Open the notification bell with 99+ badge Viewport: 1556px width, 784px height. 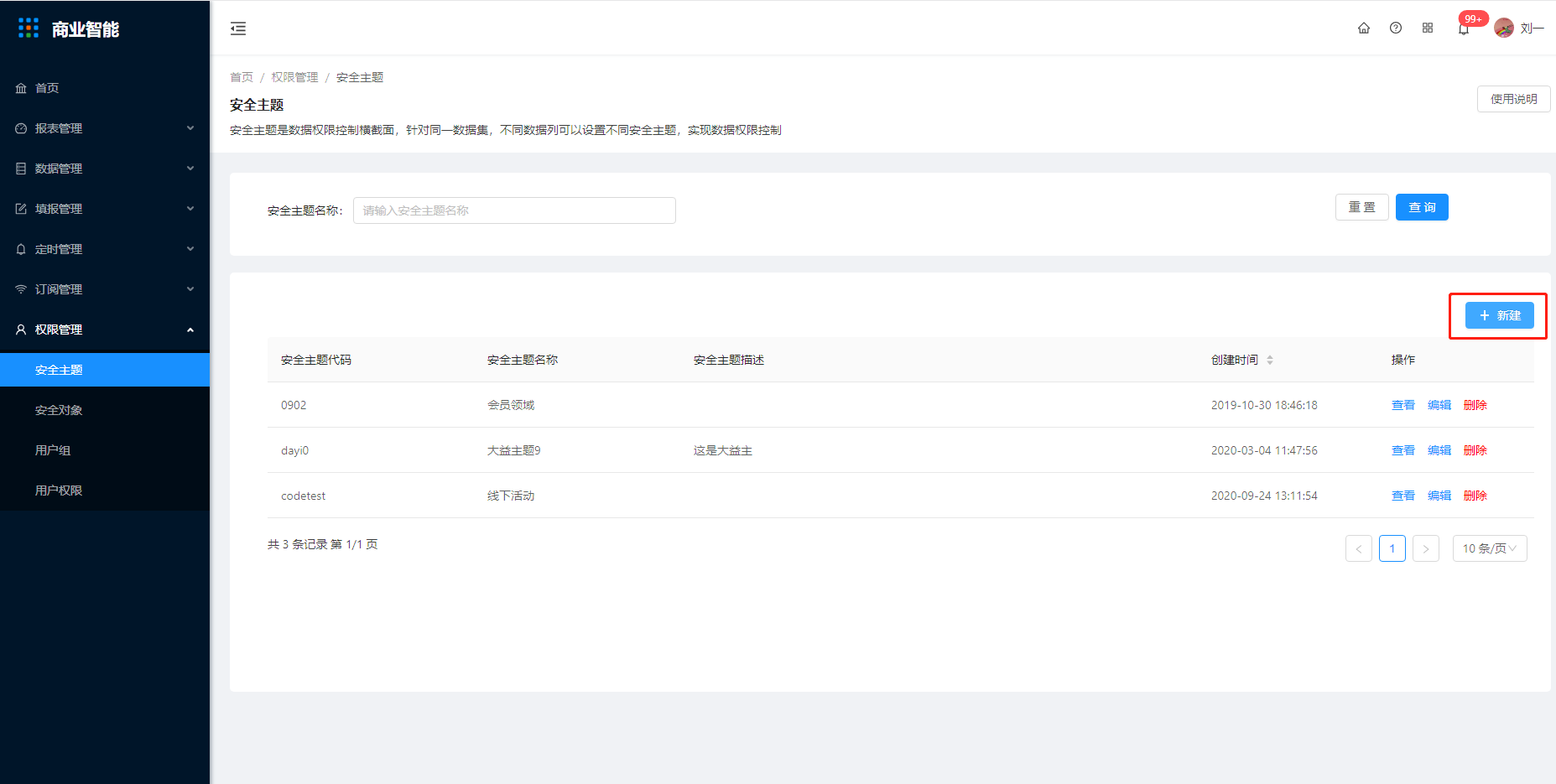(1464, 29)
